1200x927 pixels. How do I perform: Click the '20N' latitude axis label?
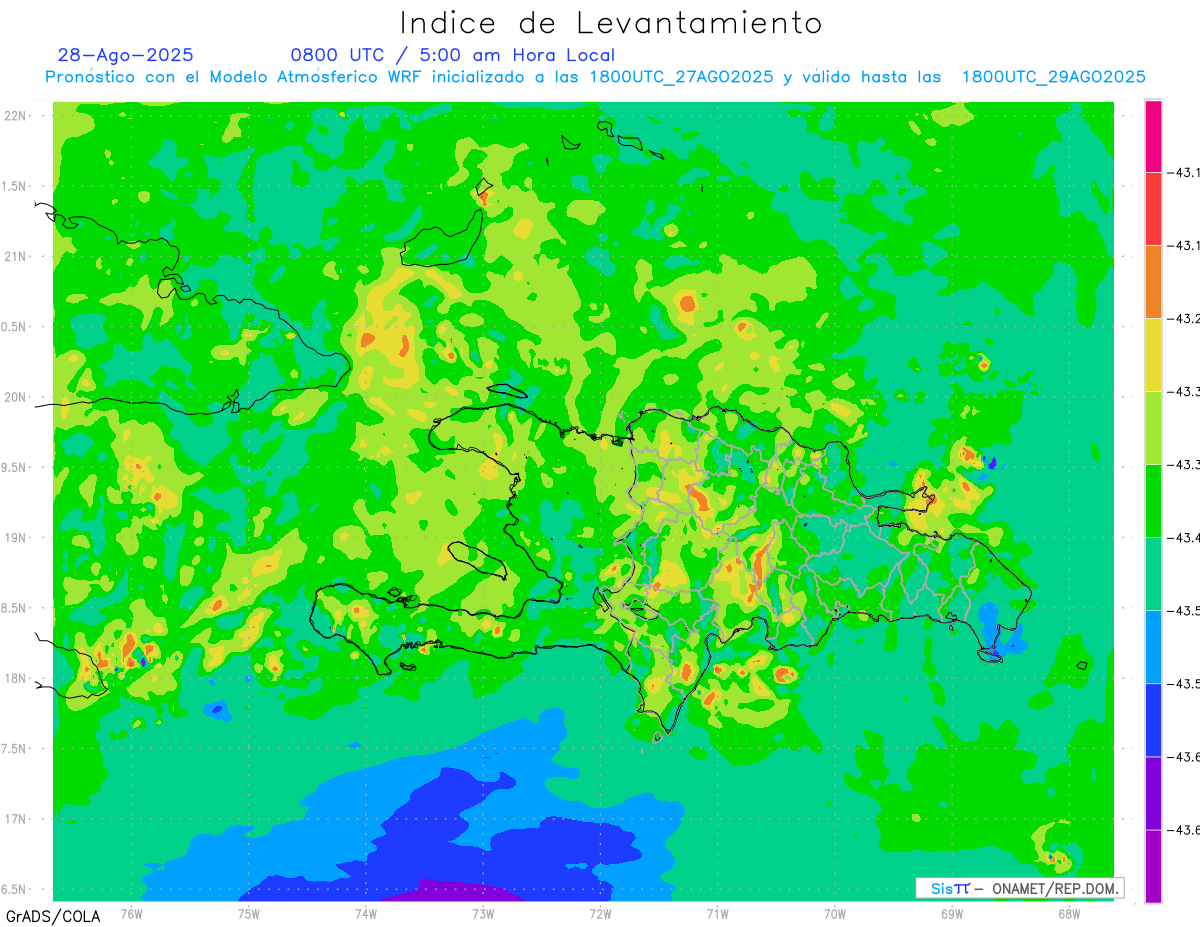click(x=15, y=397)
